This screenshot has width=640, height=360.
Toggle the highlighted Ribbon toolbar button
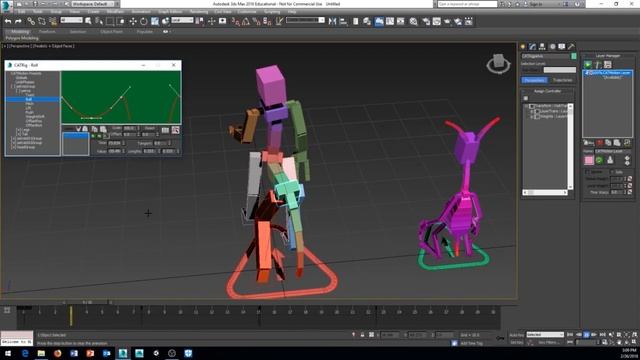tap(379, 21)
